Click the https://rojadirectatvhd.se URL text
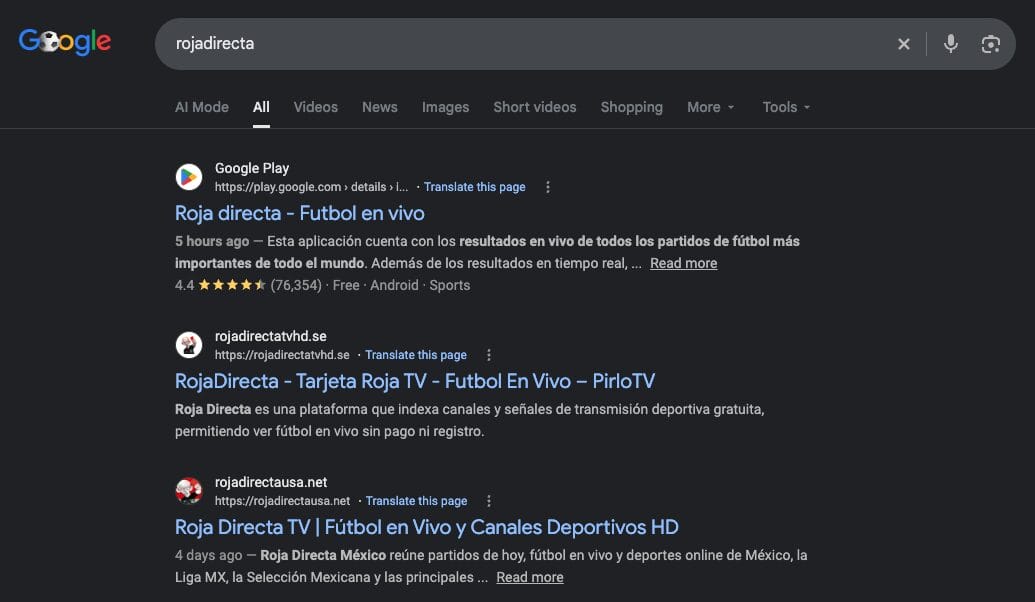Viewport: 1035px width, 602px height. pyautogui.click(x=282, y=355)
